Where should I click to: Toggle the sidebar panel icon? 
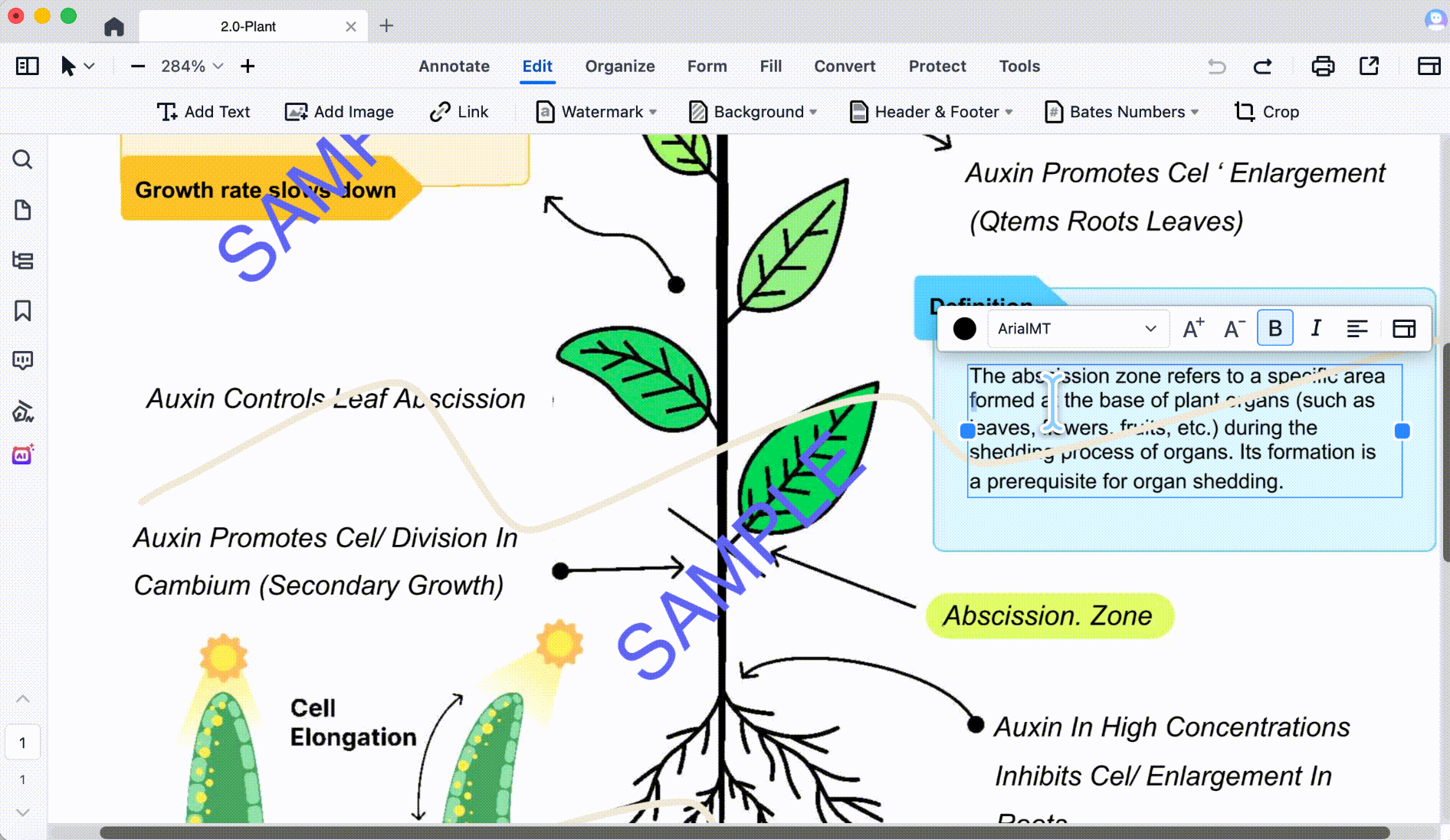coord(28,66)
